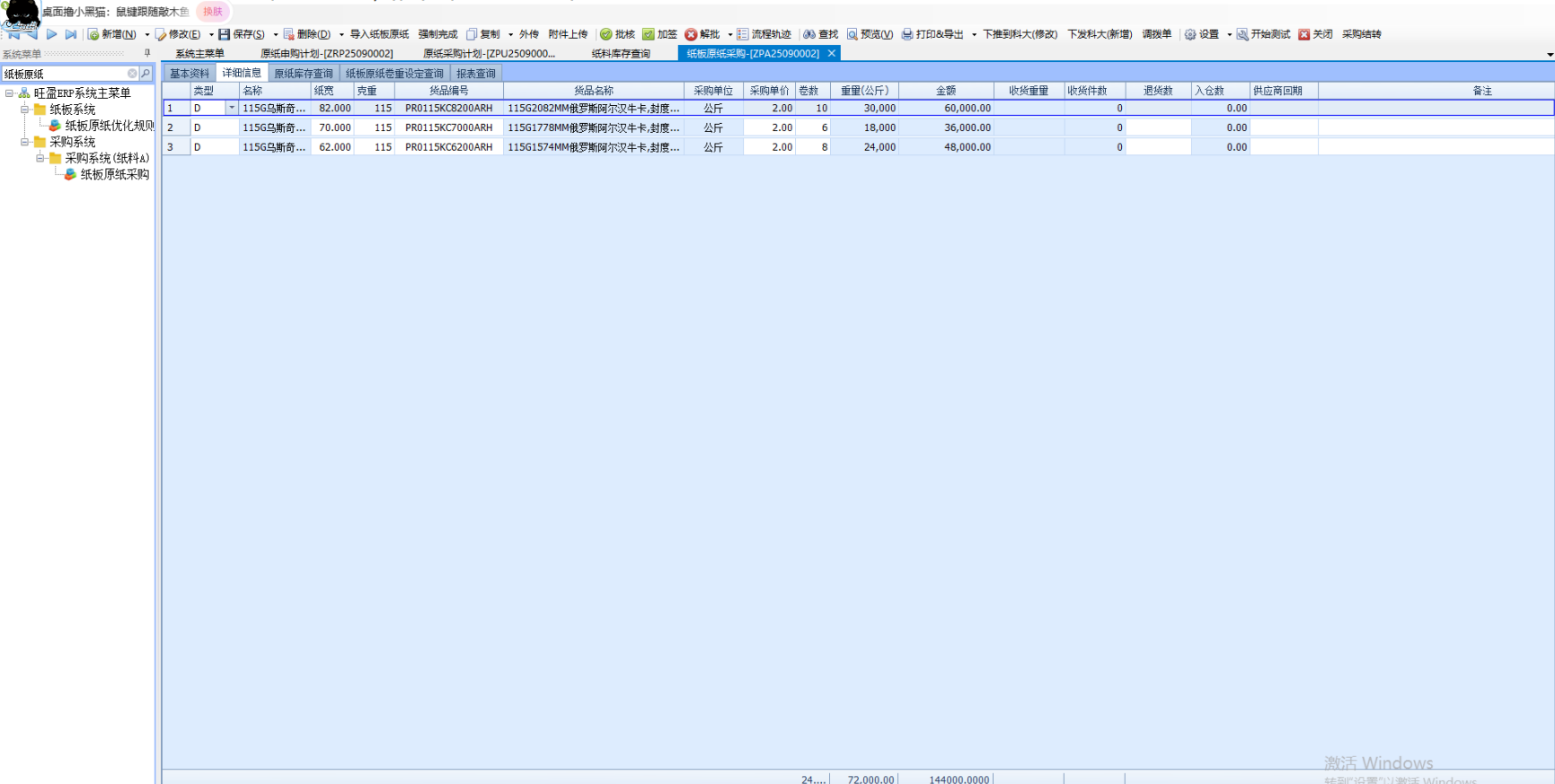Sort by the 金额 column header
The image size is (1555, 784).
coord(946,91)
